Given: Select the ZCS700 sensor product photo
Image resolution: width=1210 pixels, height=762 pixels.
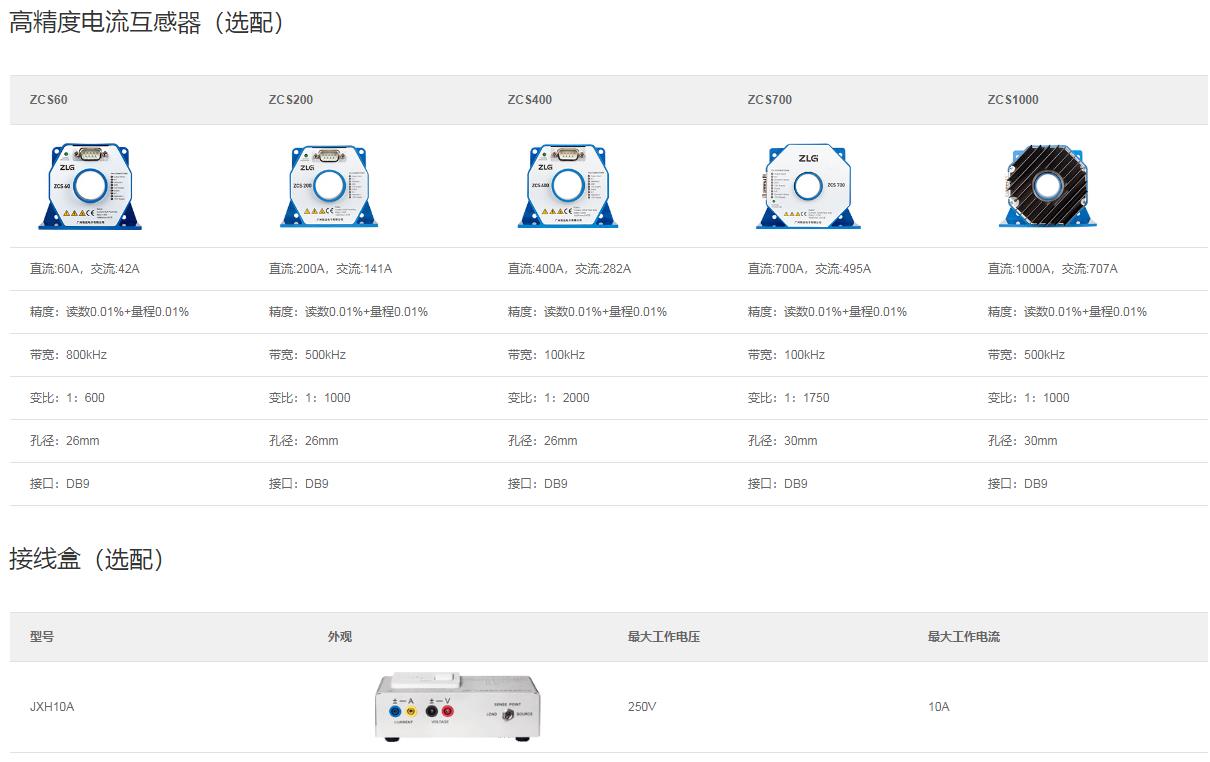Looking at the screenshot, I should pyautogui.click(x=809, y=186).
